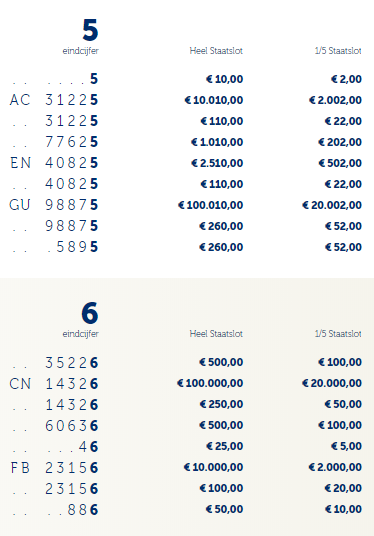This screenshot has height=536, width=374.
Task: Click the € 2.510,00 prize amount
Action: 217,163
